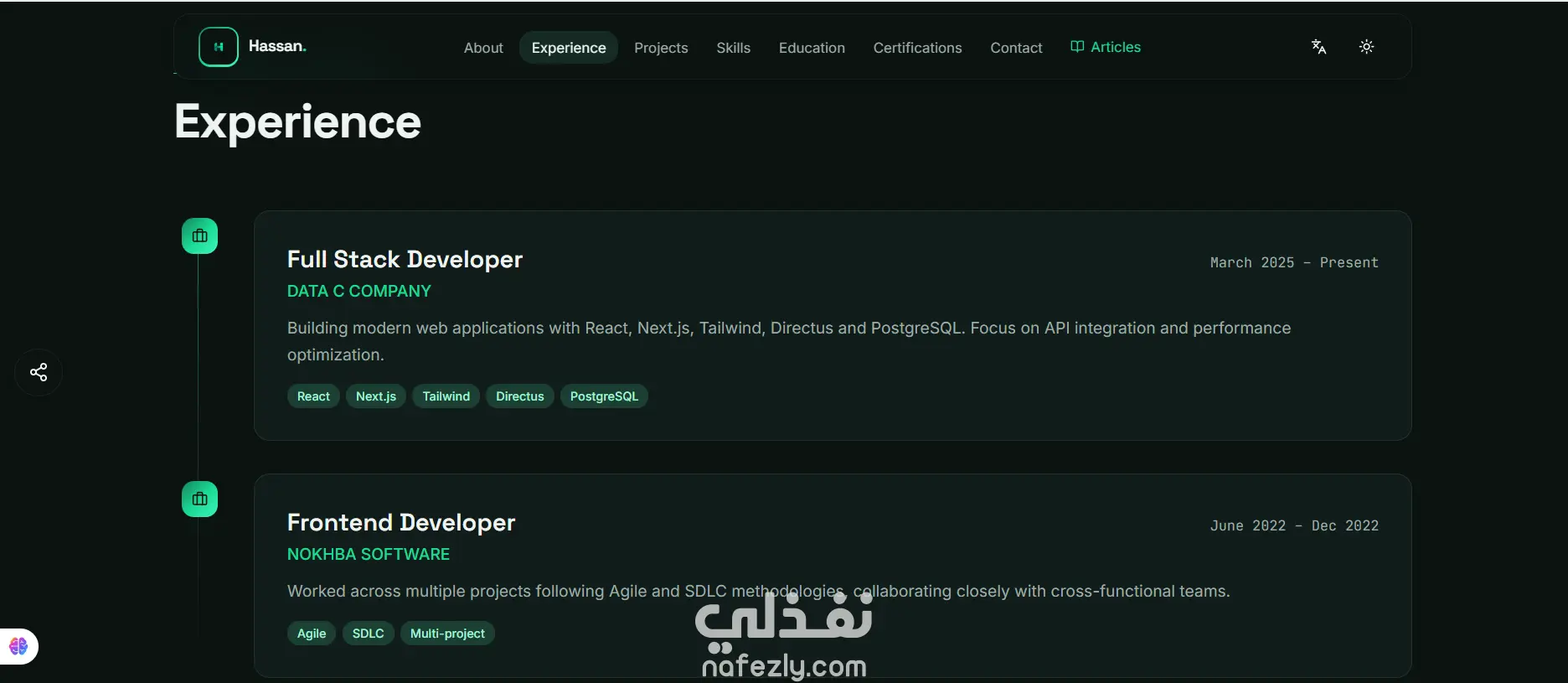The width and height of the screenshot is (1568, 683).
Task: Click the Articles book icon
Action: click(1077, 47)
